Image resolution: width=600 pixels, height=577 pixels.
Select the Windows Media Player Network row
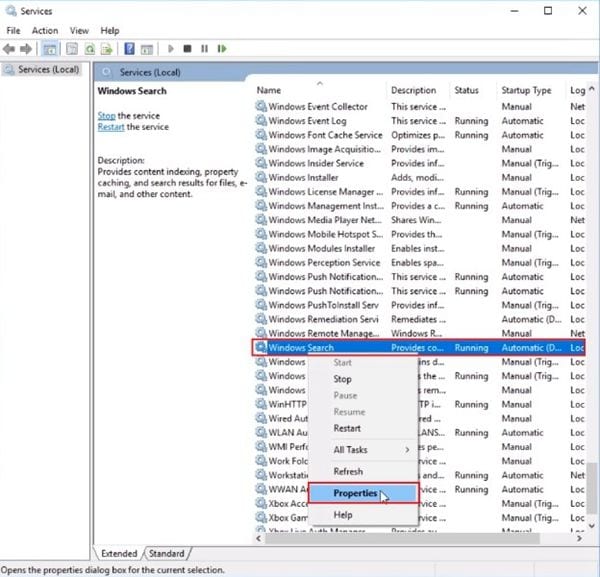click(x=419, y=220)
